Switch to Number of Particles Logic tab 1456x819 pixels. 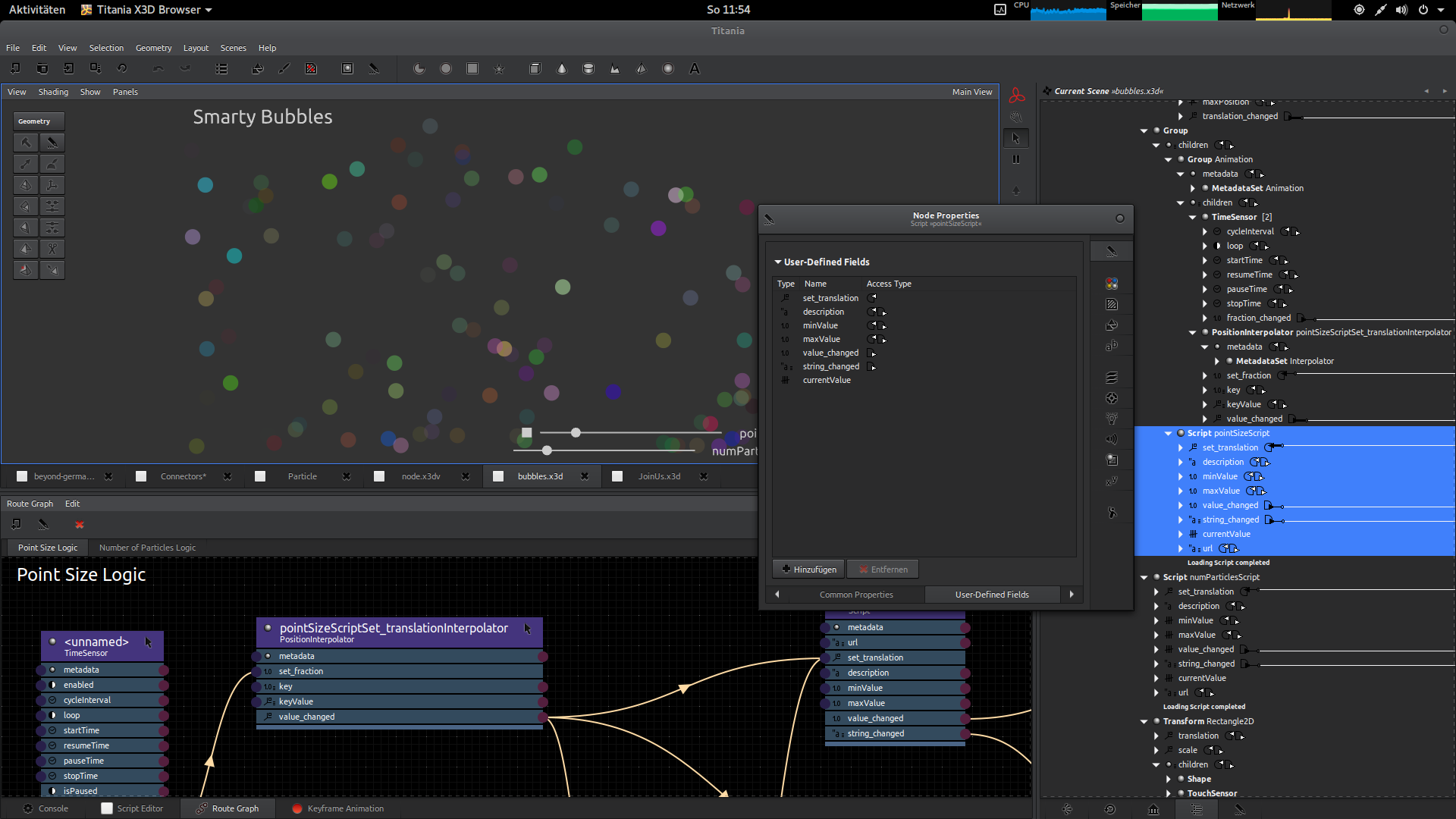[147, 548]
